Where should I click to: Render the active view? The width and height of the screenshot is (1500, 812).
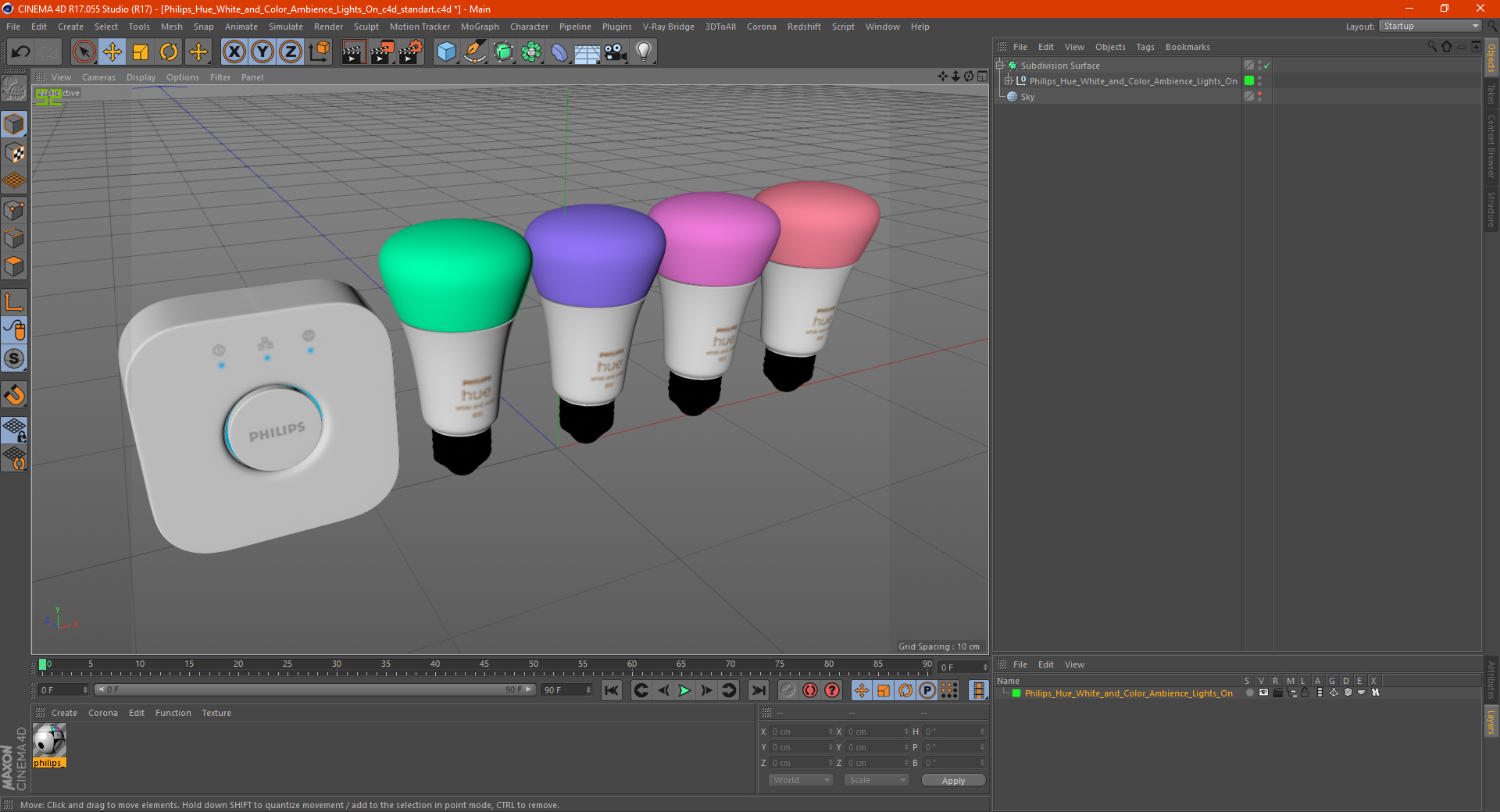(353, 52)
